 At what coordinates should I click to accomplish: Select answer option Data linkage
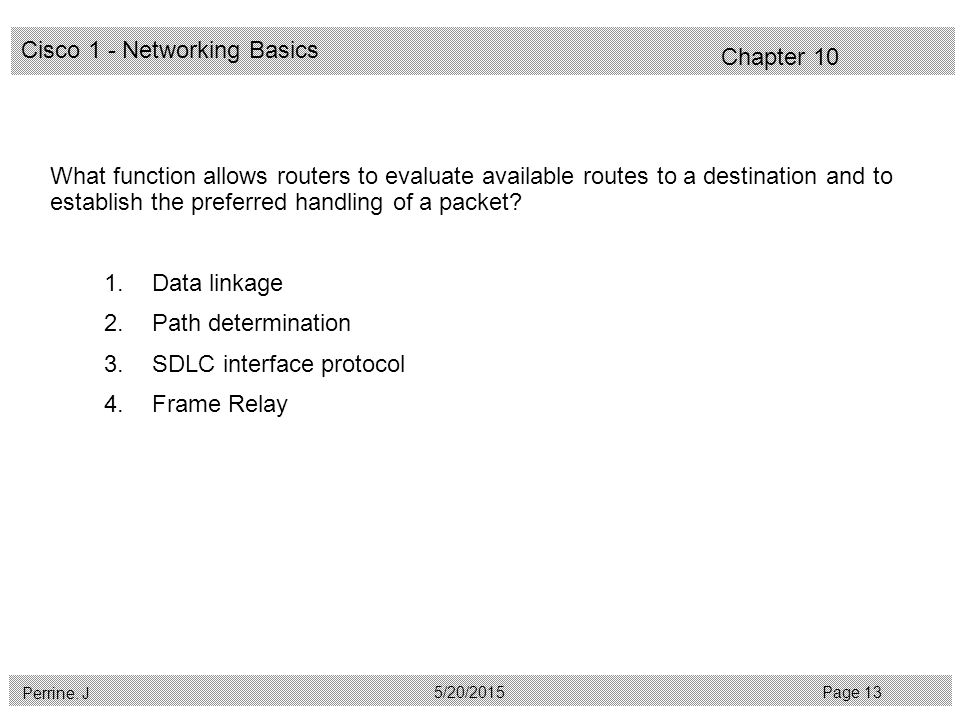pyautogui.click(x=217, y=283)
